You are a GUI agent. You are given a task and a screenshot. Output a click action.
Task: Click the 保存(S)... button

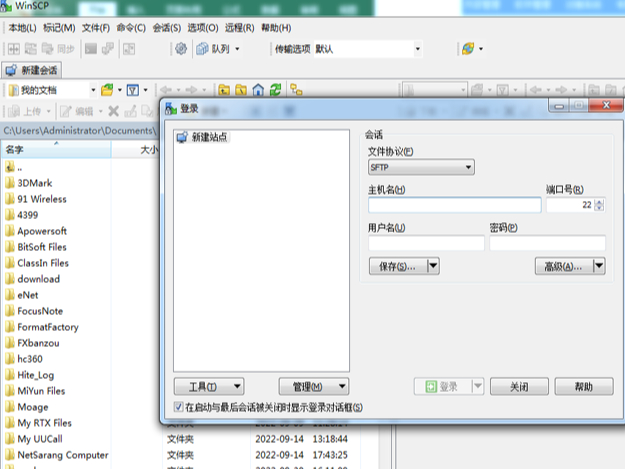(398, 266)
